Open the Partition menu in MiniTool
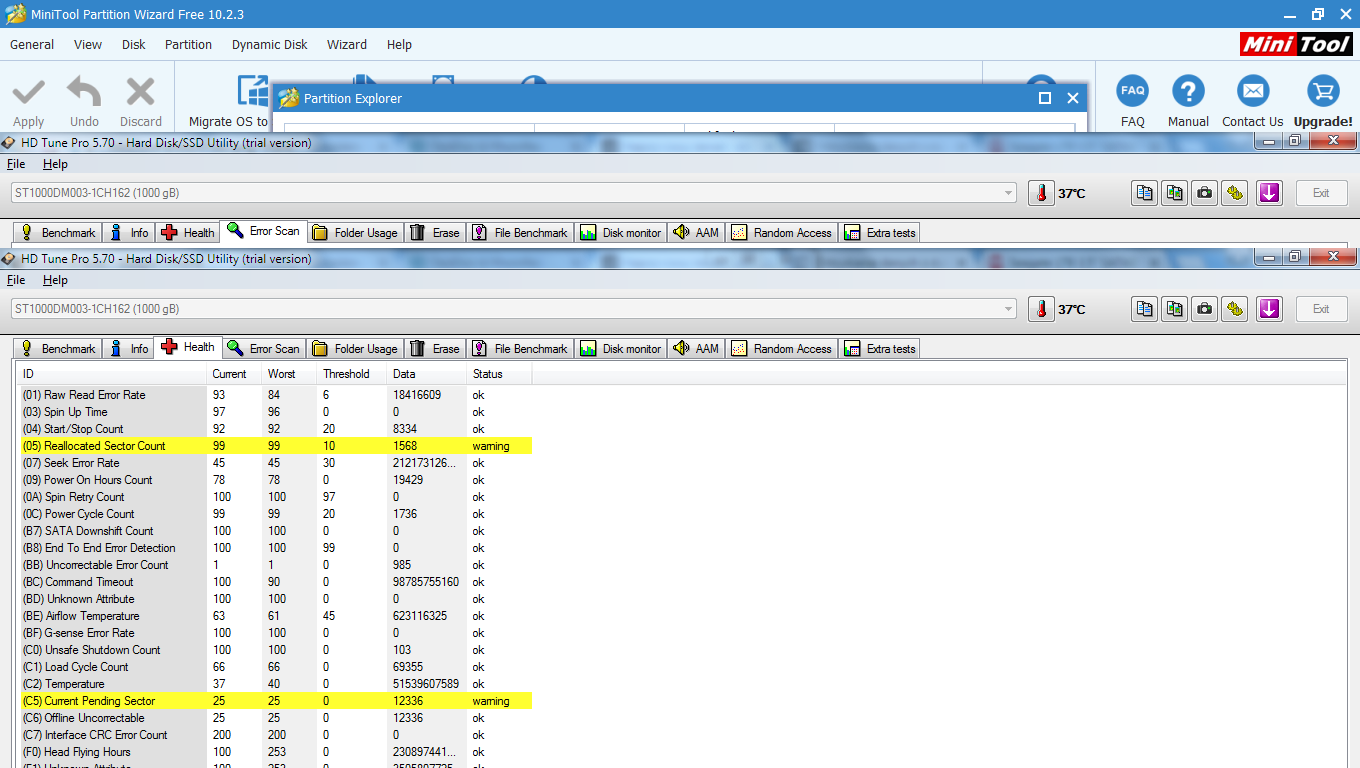 [188, 44]
